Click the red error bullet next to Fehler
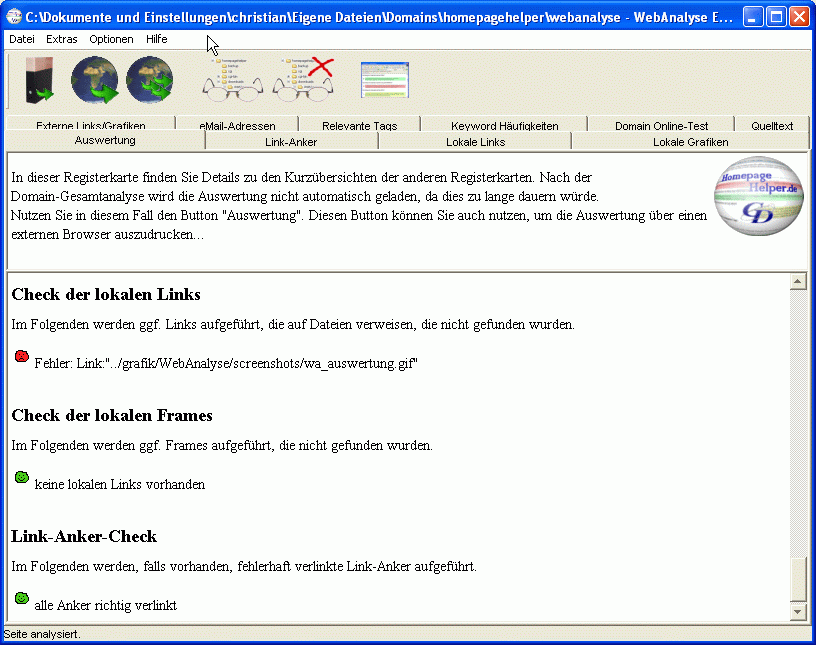 (x=21, y=357)
